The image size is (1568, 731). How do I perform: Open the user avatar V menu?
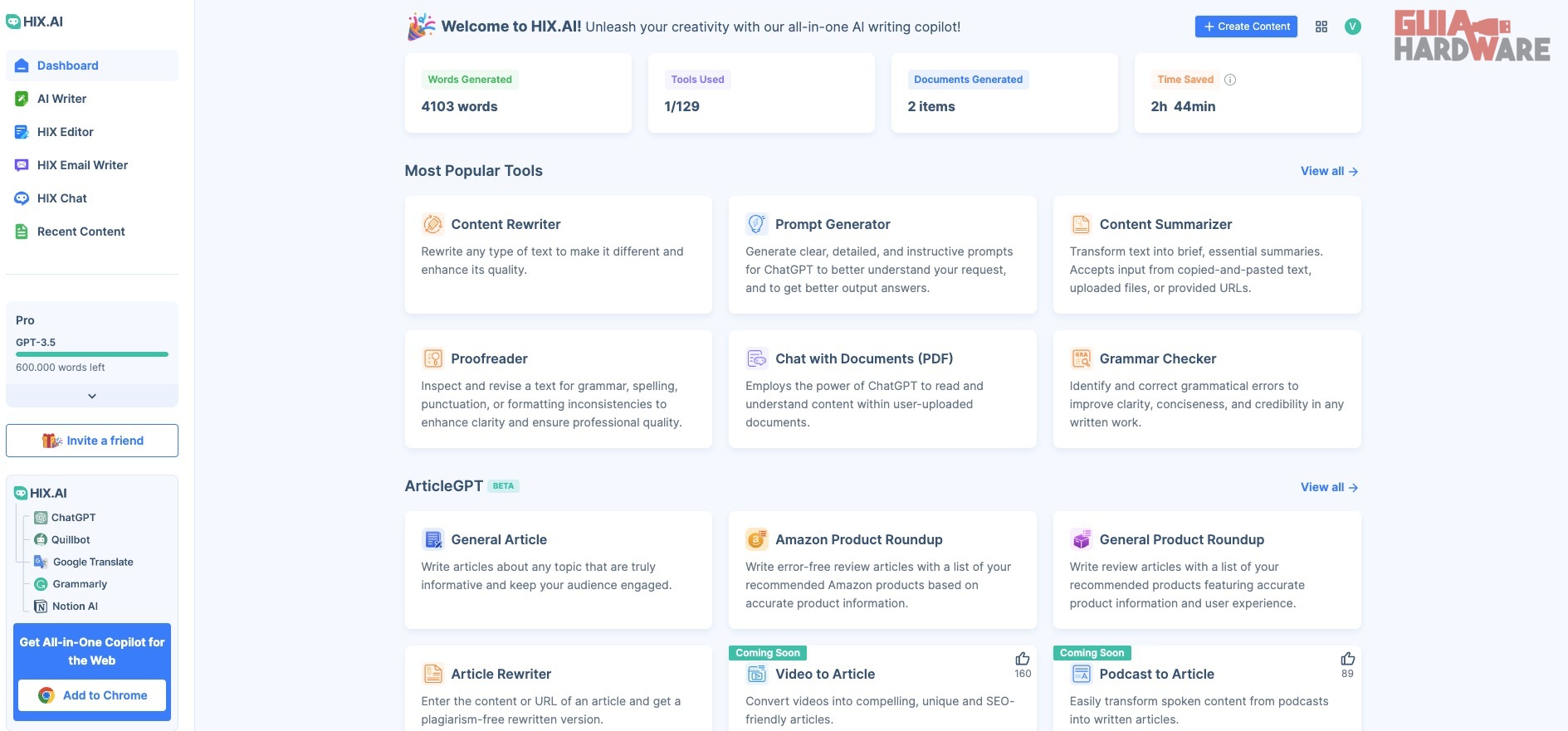(1353, 27)
